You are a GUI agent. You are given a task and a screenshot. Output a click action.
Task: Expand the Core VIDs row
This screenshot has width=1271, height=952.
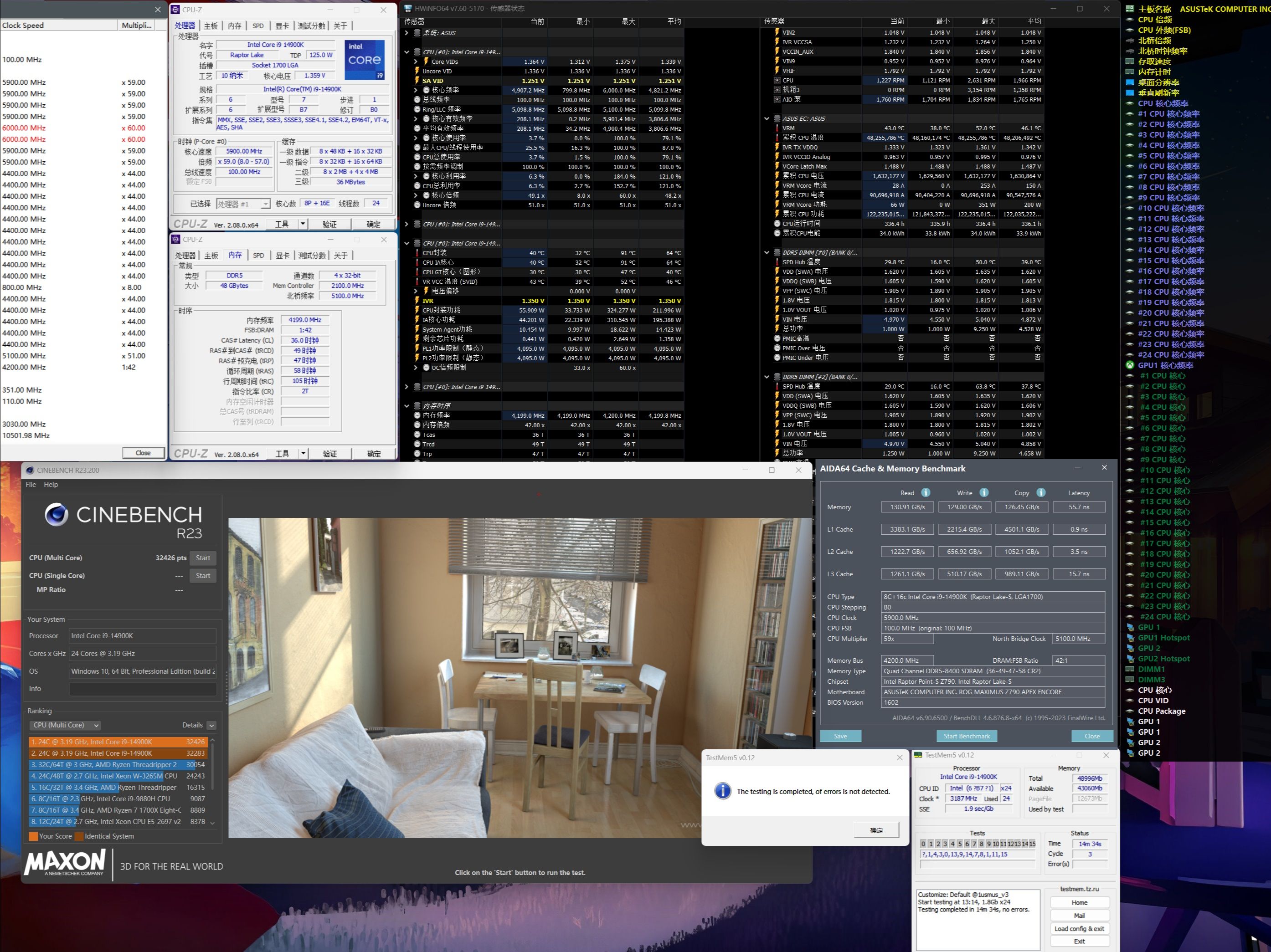pyautogui.click(x=416, y=61)
